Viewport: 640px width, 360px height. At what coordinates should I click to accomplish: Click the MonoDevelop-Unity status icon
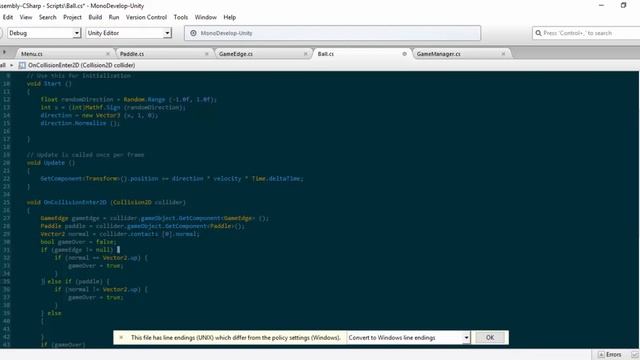[193, 33]
